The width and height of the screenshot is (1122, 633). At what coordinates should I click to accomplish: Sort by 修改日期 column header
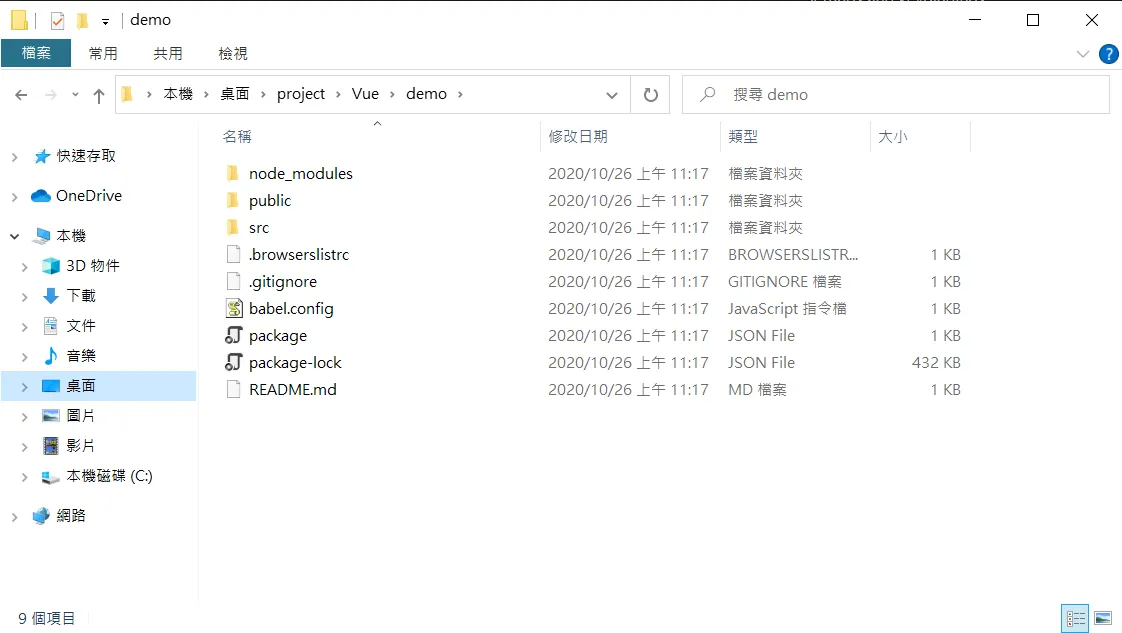tap(578, 136)
